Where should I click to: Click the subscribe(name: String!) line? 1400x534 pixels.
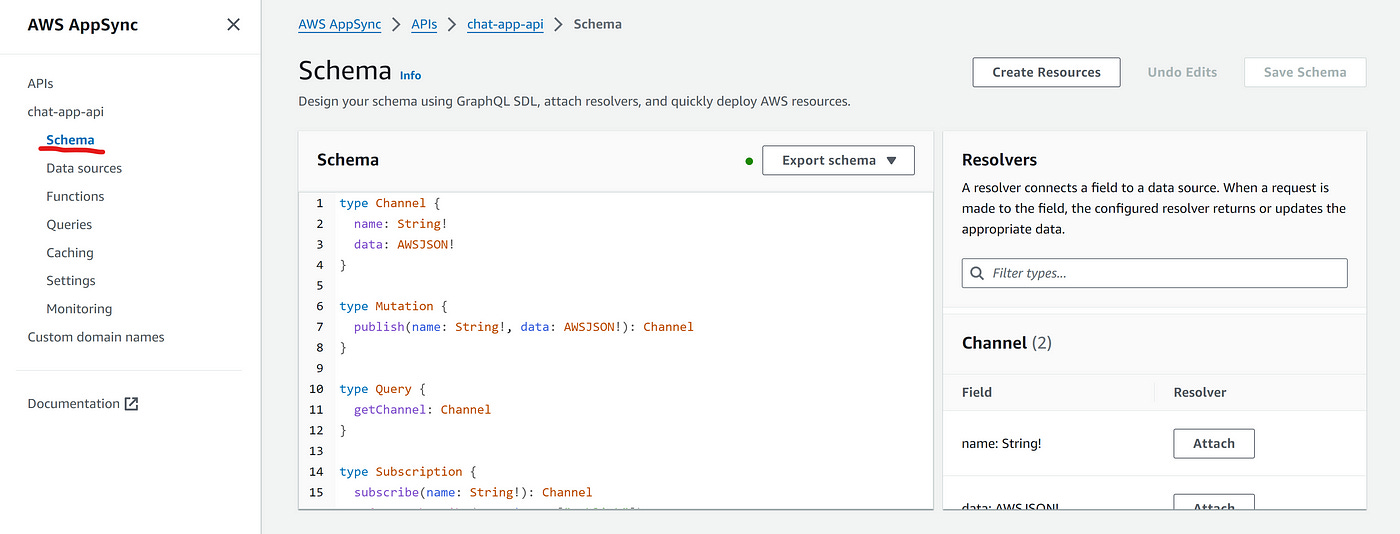[x=473, y=492]
